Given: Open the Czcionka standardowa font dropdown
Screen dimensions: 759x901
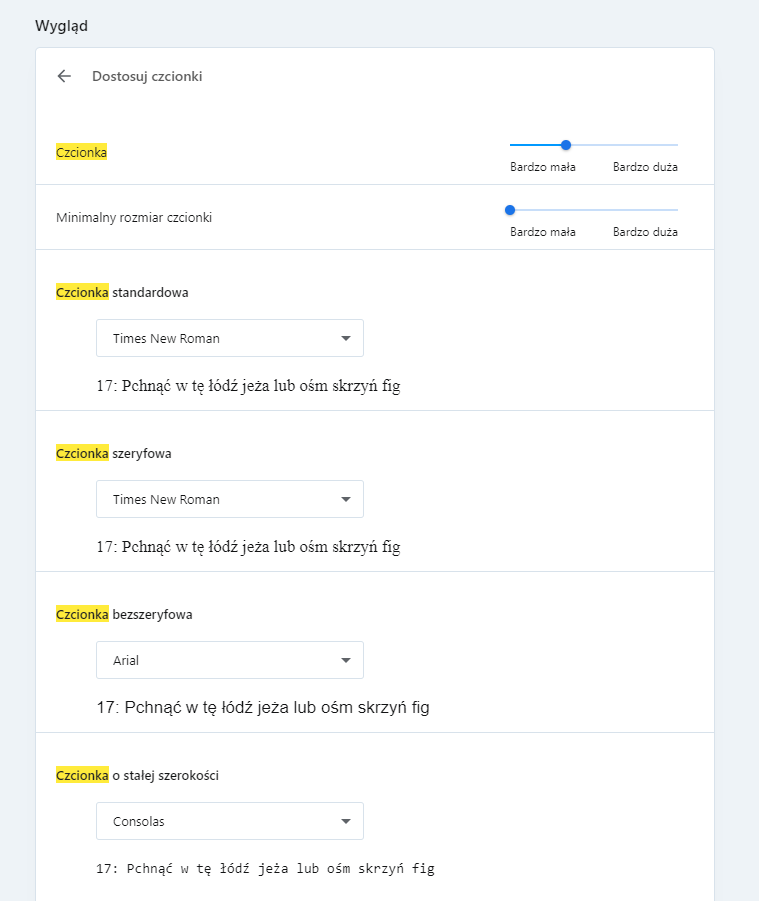Looking at the screenshot, I should click(230, 338).
